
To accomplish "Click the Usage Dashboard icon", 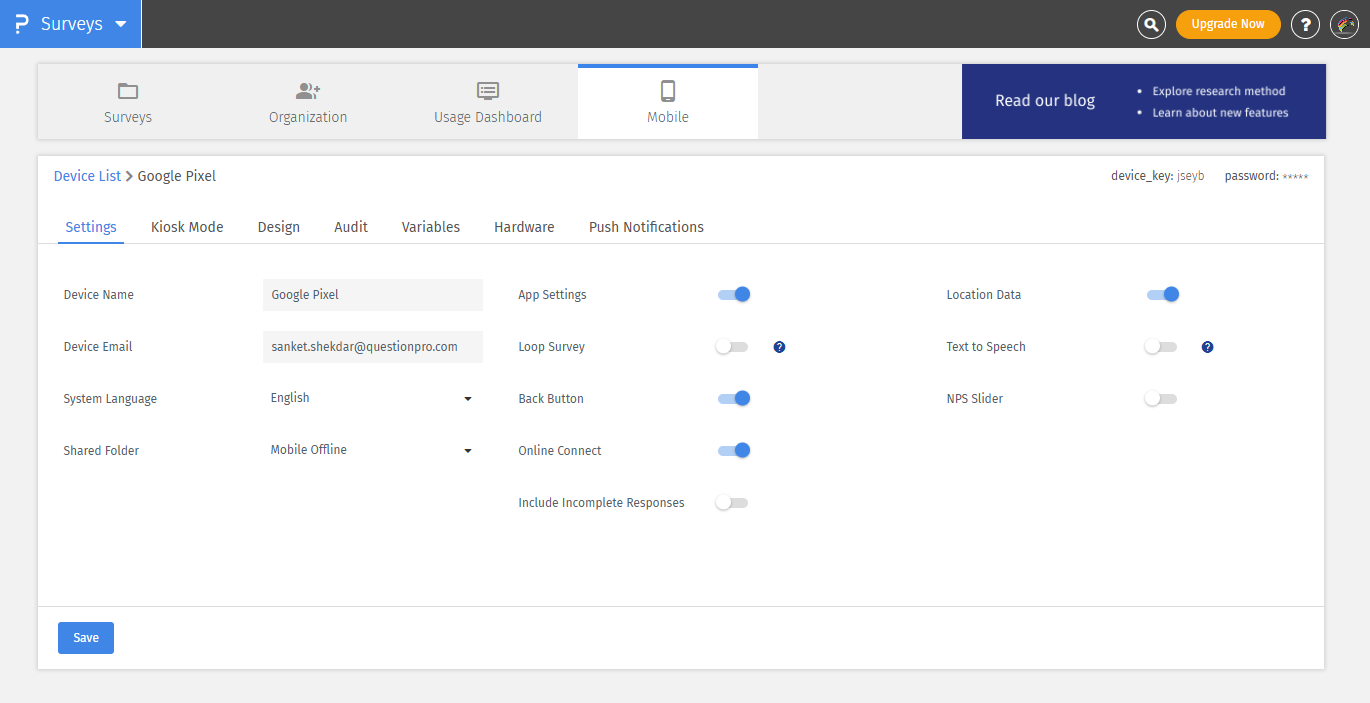I will click(x=487, y=90).
